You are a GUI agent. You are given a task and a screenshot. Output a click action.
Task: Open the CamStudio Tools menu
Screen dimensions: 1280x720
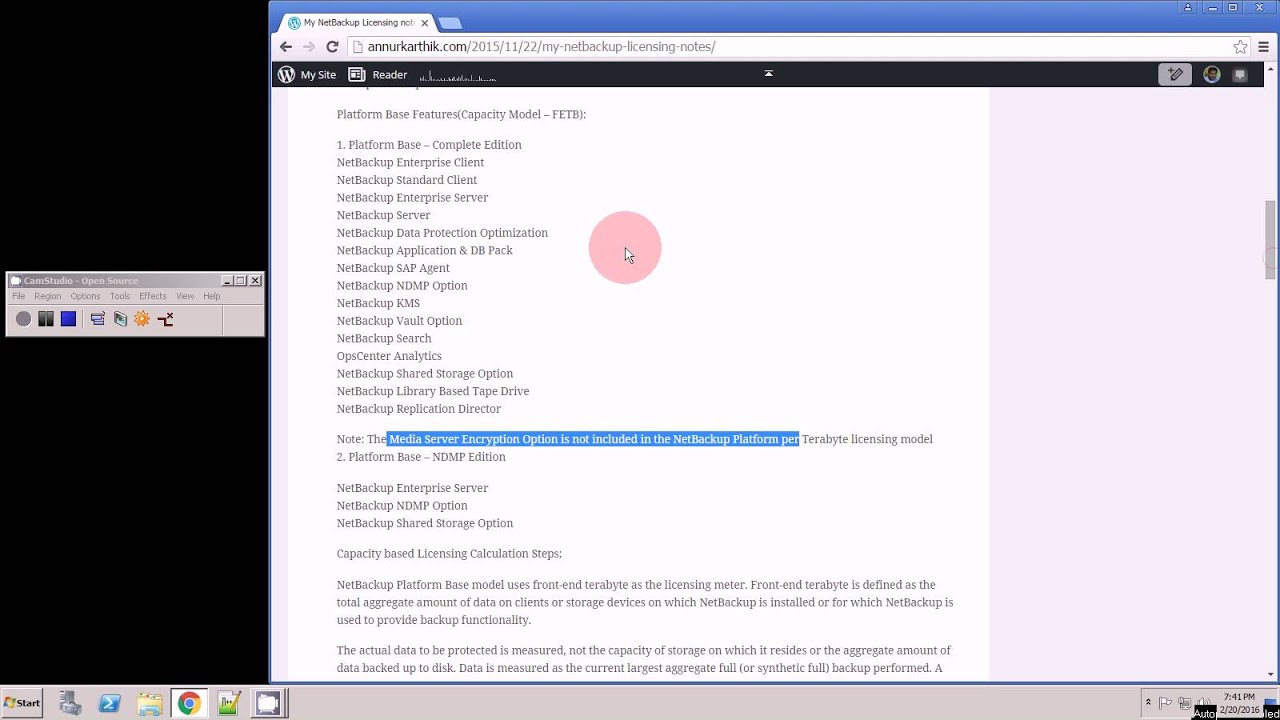point(120,296)
